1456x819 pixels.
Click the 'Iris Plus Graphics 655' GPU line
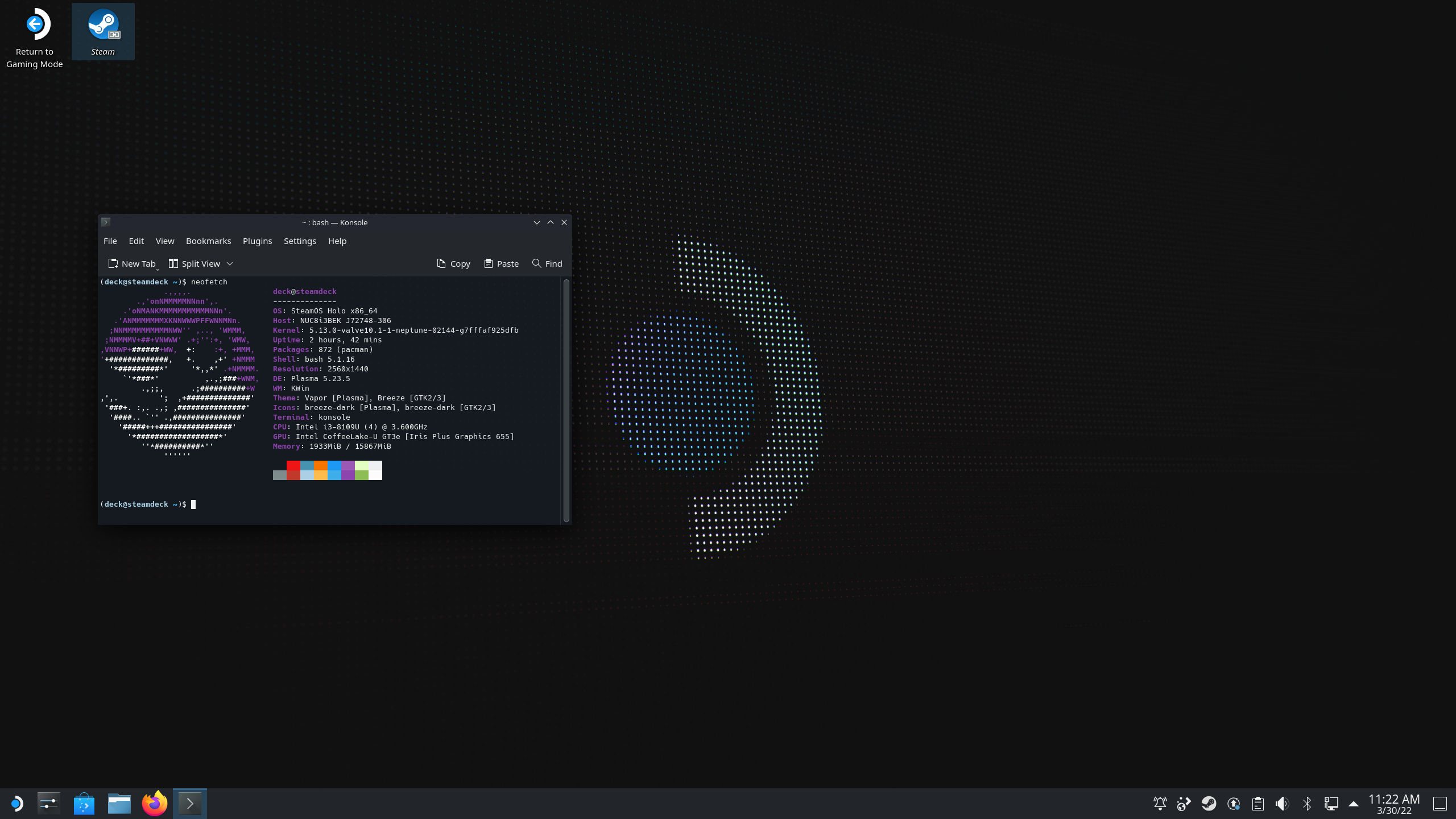tap(394, 437)
